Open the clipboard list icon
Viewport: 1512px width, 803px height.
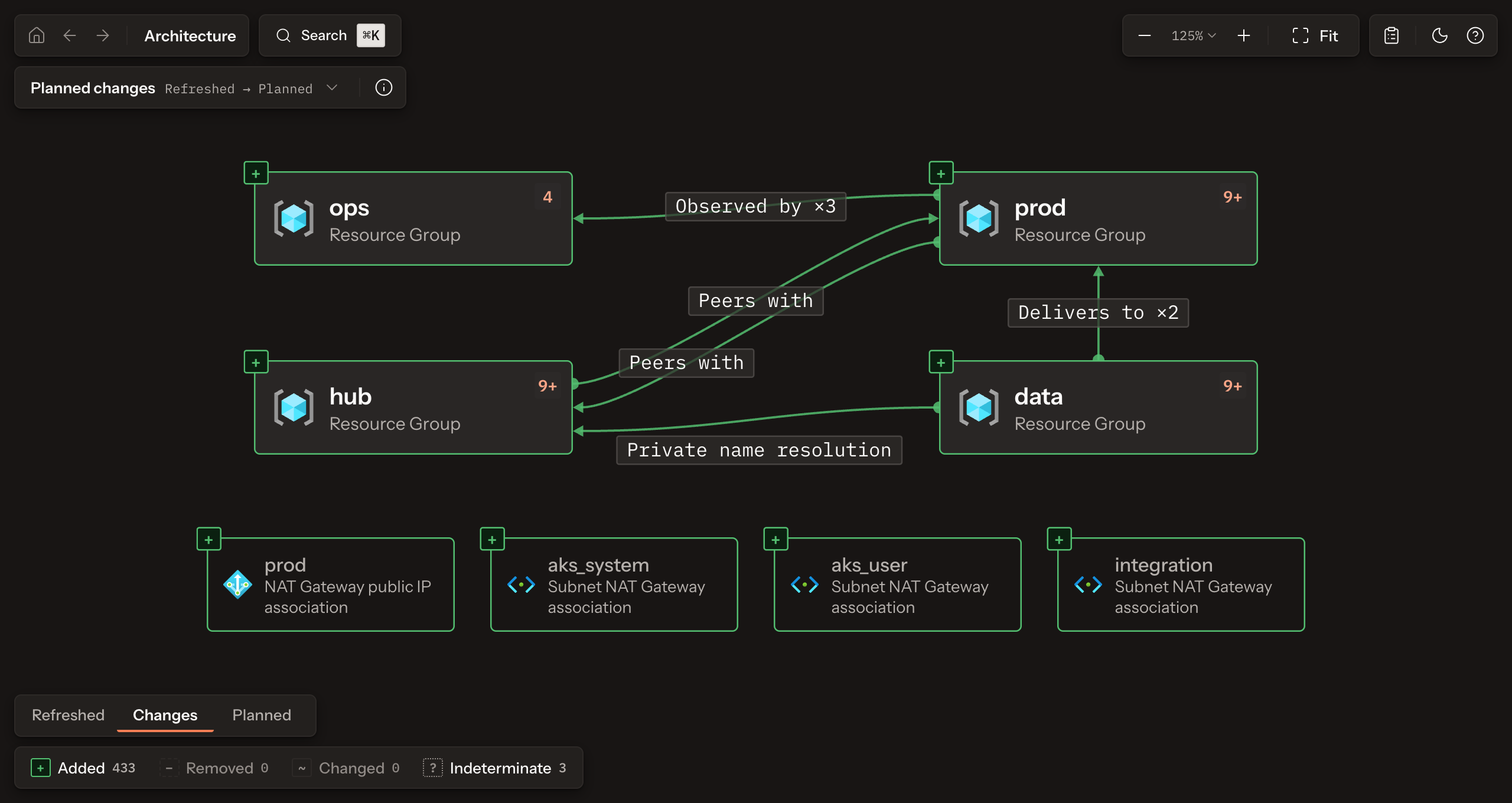(1392, 35)
